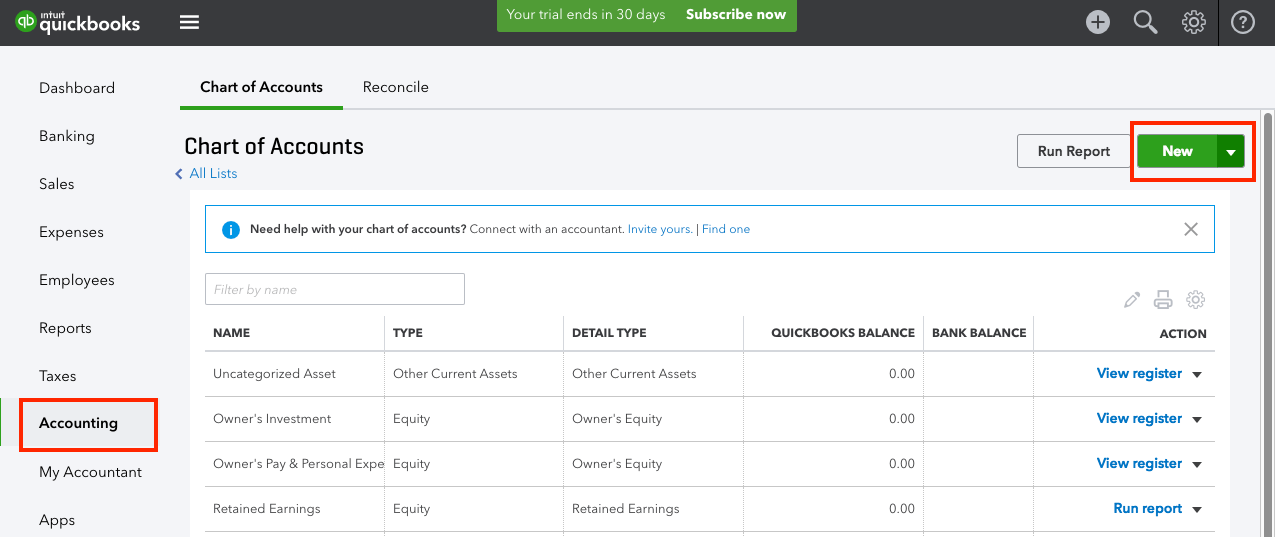Viewport: 1275px width, 537px height.
Task: Click the green New button
Action: click(x=1177, y=151)
